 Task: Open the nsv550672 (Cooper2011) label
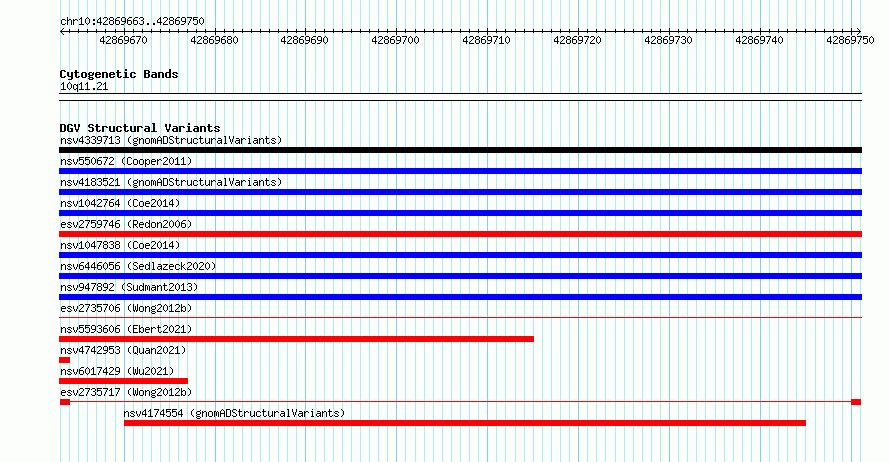coord(126,161)
